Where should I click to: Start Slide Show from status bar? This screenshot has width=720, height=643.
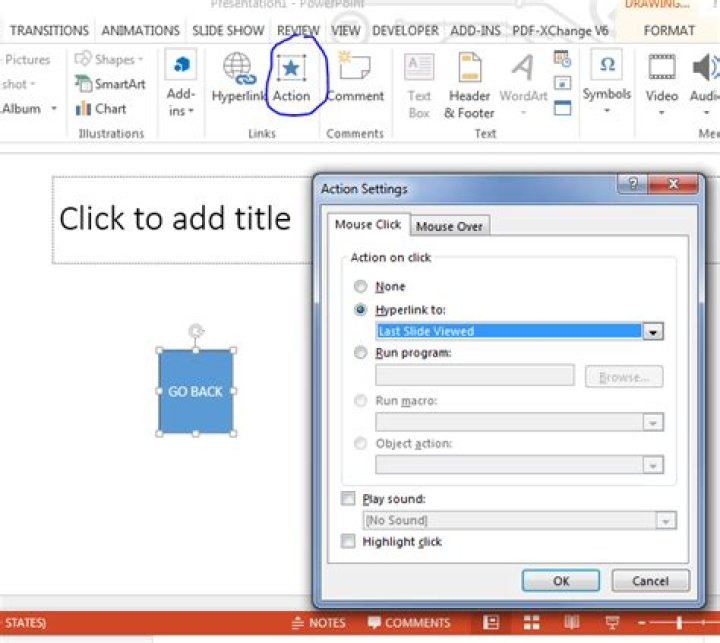click(x=612, y=623)
